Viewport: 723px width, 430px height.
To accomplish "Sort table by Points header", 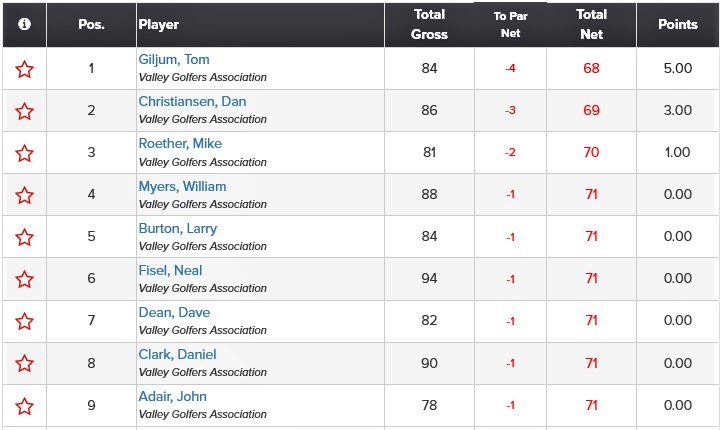I will [678, 24].
